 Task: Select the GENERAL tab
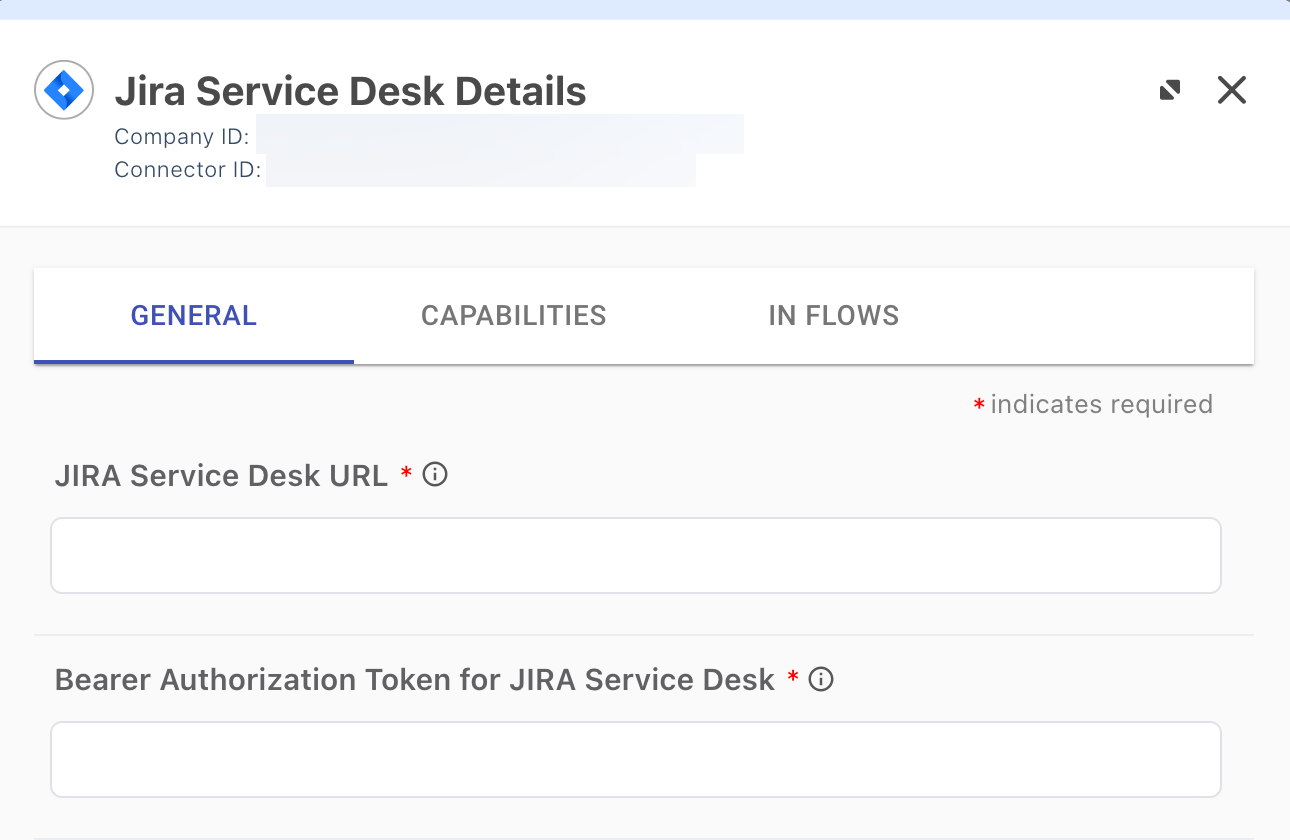point(193,315)
